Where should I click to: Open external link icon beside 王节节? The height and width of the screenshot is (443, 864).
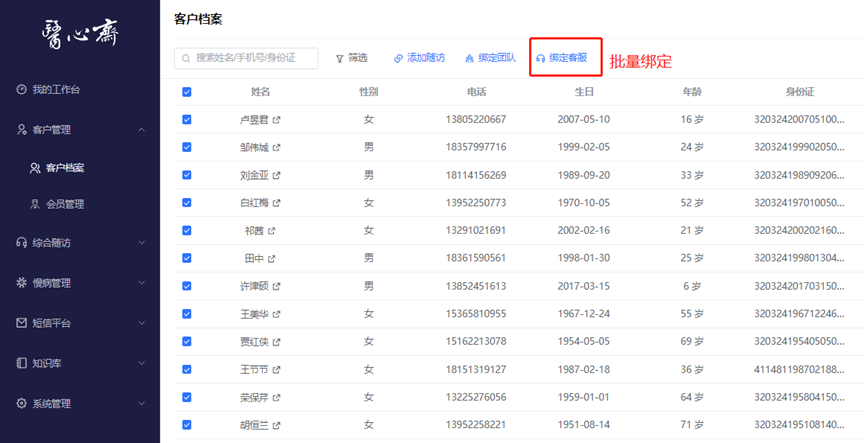277,370
